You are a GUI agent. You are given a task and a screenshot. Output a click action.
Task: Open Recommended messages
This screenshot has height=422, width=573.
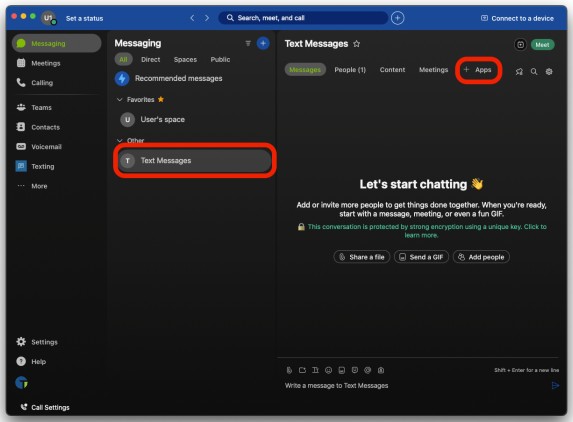pyautogui.click(x=169, y=78)
